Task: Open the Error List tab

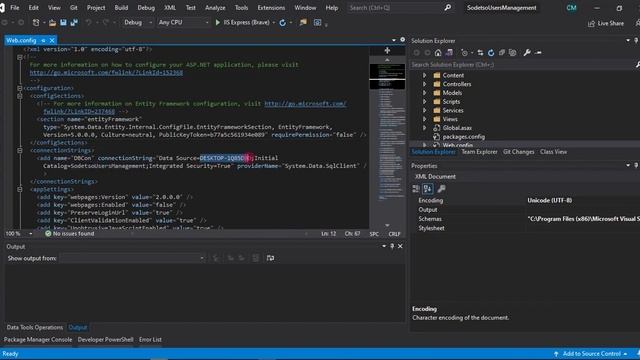Action: 150,340
